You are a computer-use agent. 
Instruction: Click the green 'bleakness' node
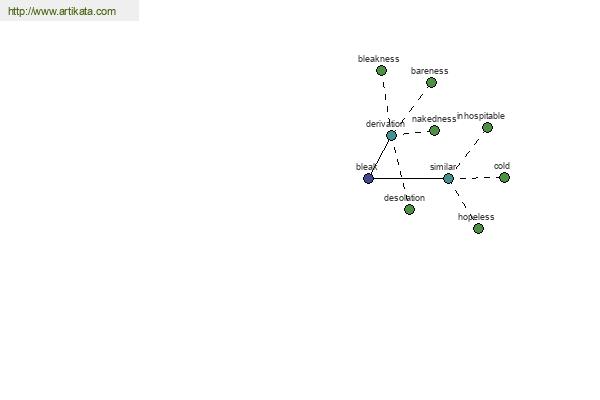[381, 70]
